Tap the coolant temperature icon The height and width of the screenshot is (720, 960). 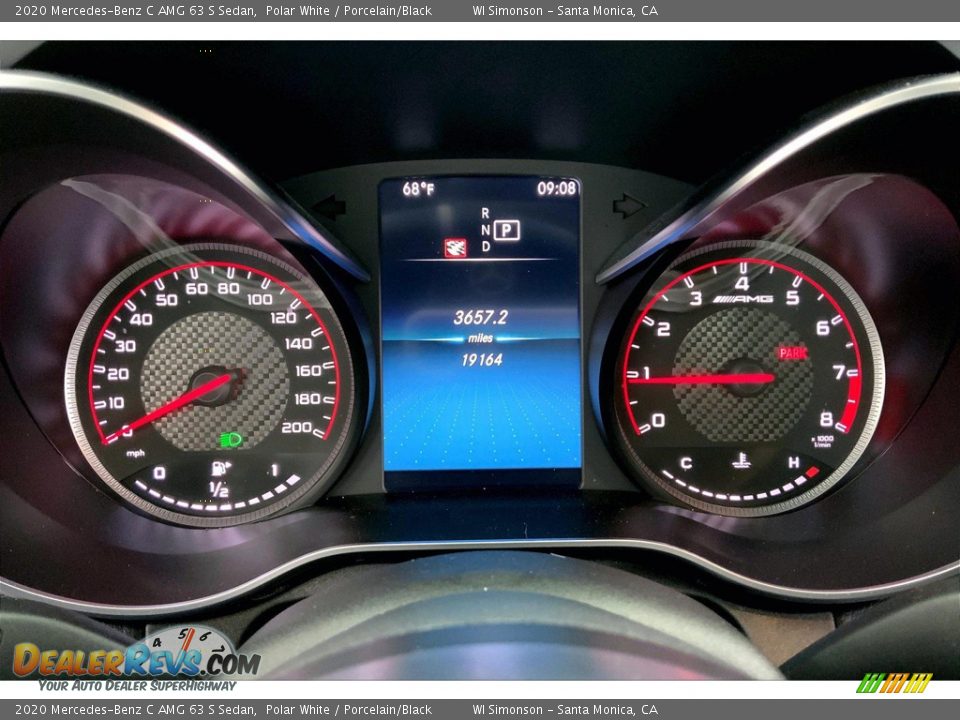[741, 460]
